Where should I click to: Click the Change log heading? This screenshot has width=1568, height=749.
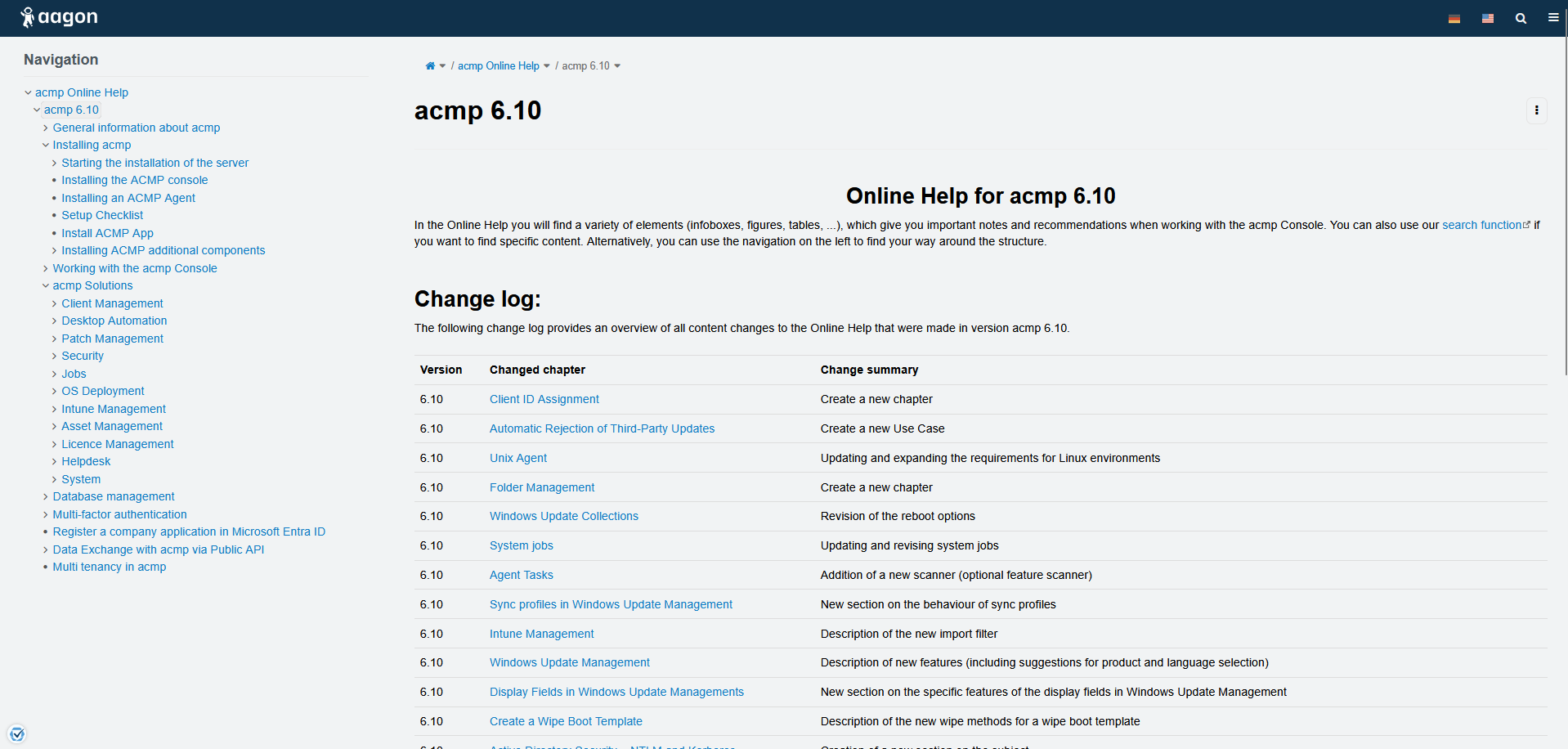[x=477, y=299]
